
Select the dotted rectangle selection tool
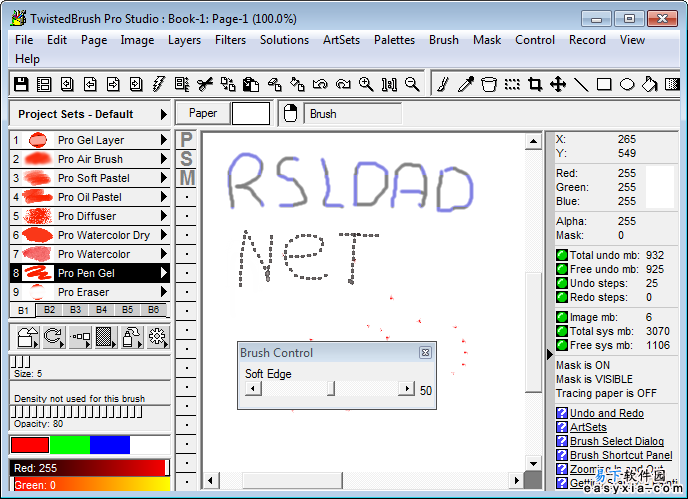pos(512,84)
